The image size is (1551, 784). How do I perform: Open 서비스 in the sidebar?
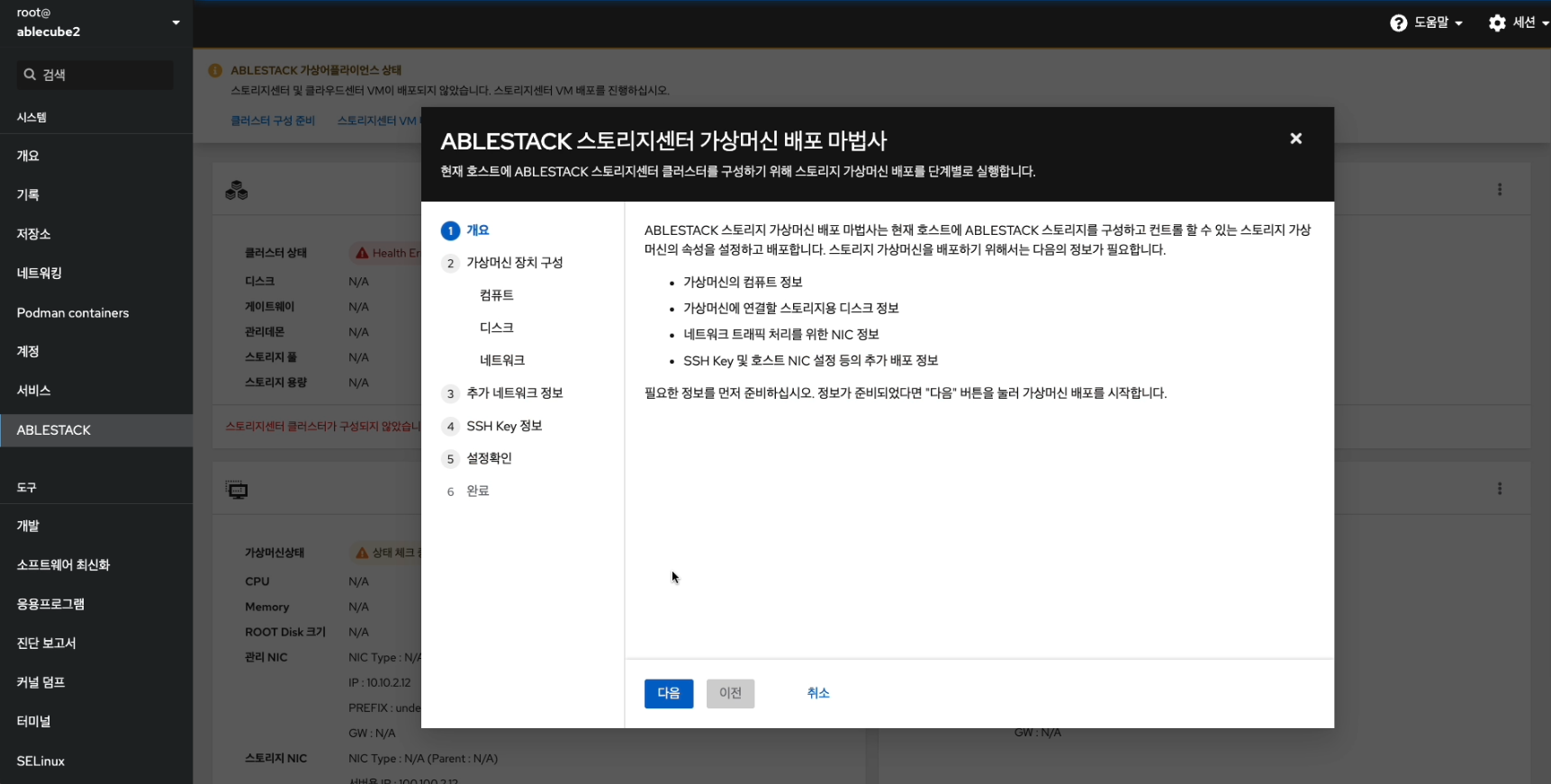96,391
